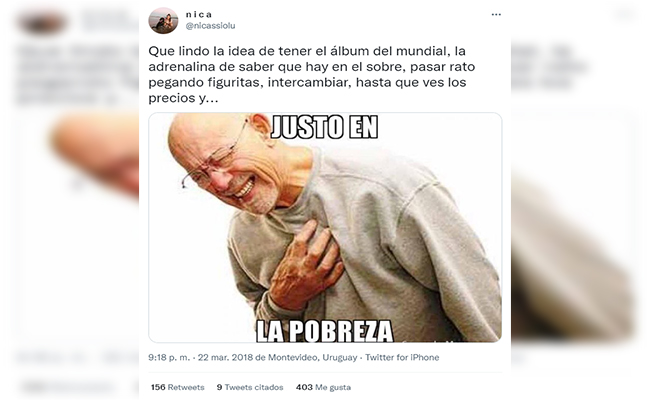
Task: Open the 22 mar. 2018 date link
Action: [x=225, y=357]
